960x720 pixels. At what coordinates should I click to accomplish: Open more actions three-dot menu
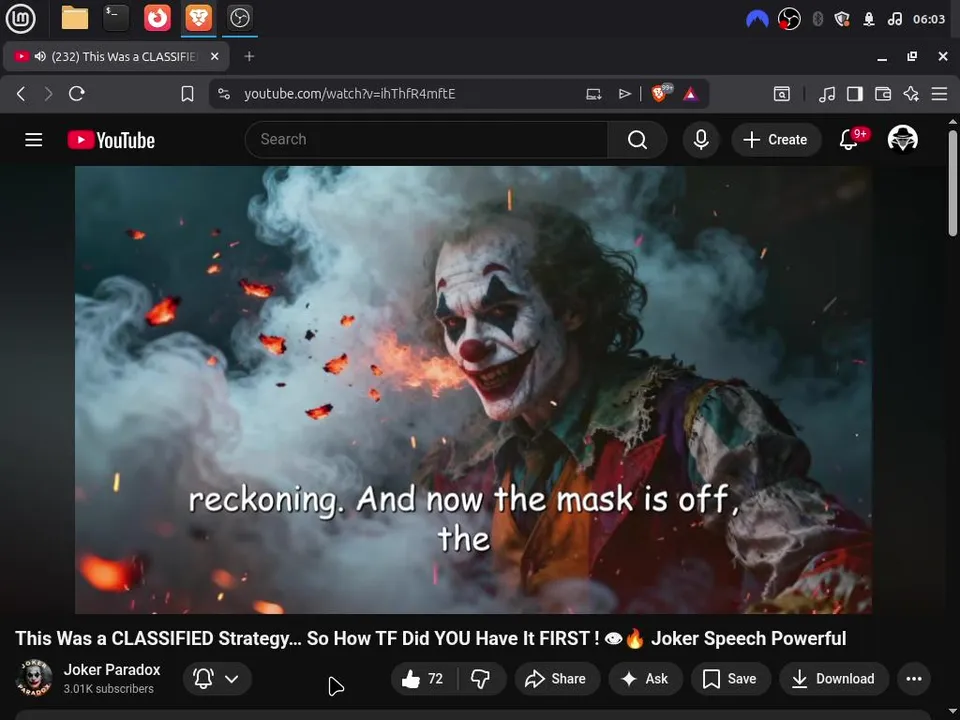point(913,678)
